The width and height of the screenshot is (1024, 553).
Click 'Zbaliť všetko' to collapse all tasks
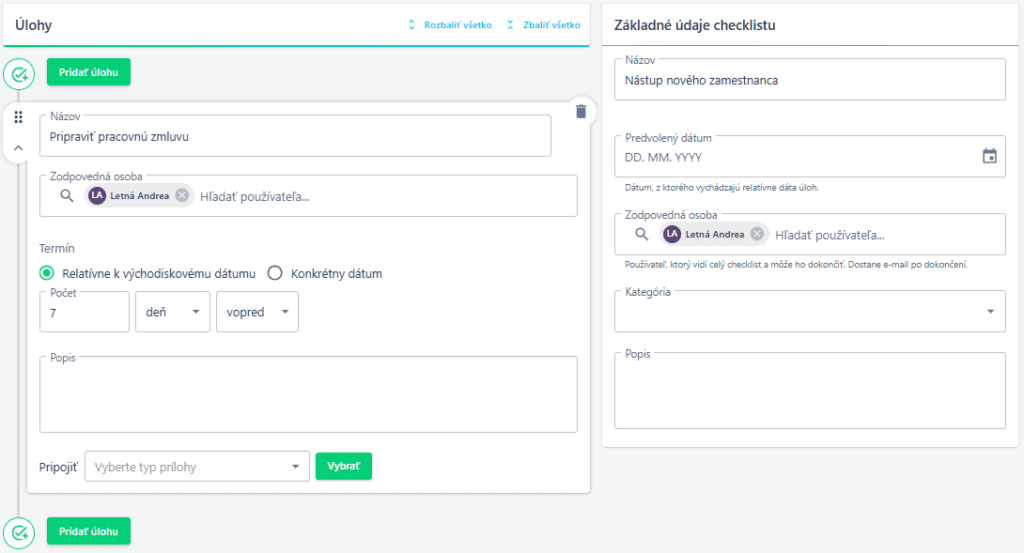click(x=543, y=25)
